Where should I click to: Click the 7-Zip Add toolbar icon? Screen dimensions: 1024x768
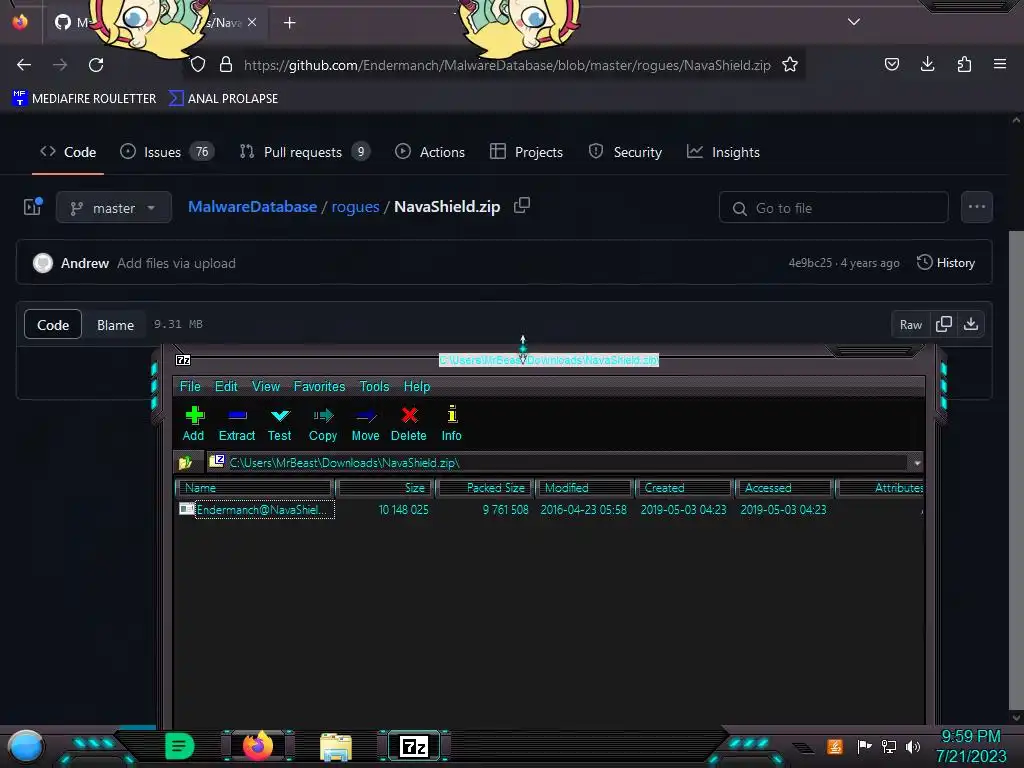(x=194, y=415)
